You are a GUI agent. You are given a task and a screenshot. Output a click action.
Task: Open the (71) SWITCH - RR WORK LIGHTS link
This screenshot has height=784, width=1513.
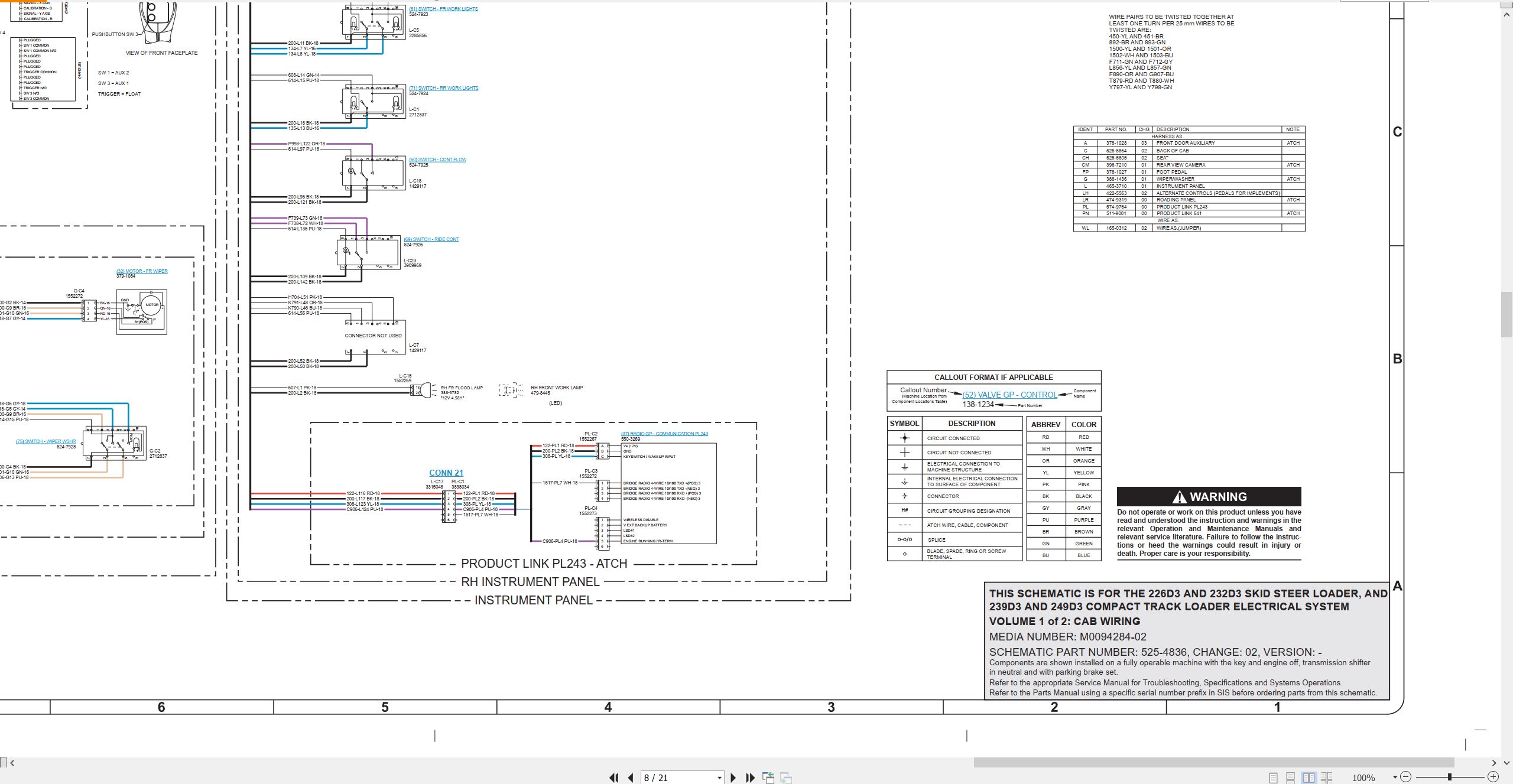click(x=443, y=88)
